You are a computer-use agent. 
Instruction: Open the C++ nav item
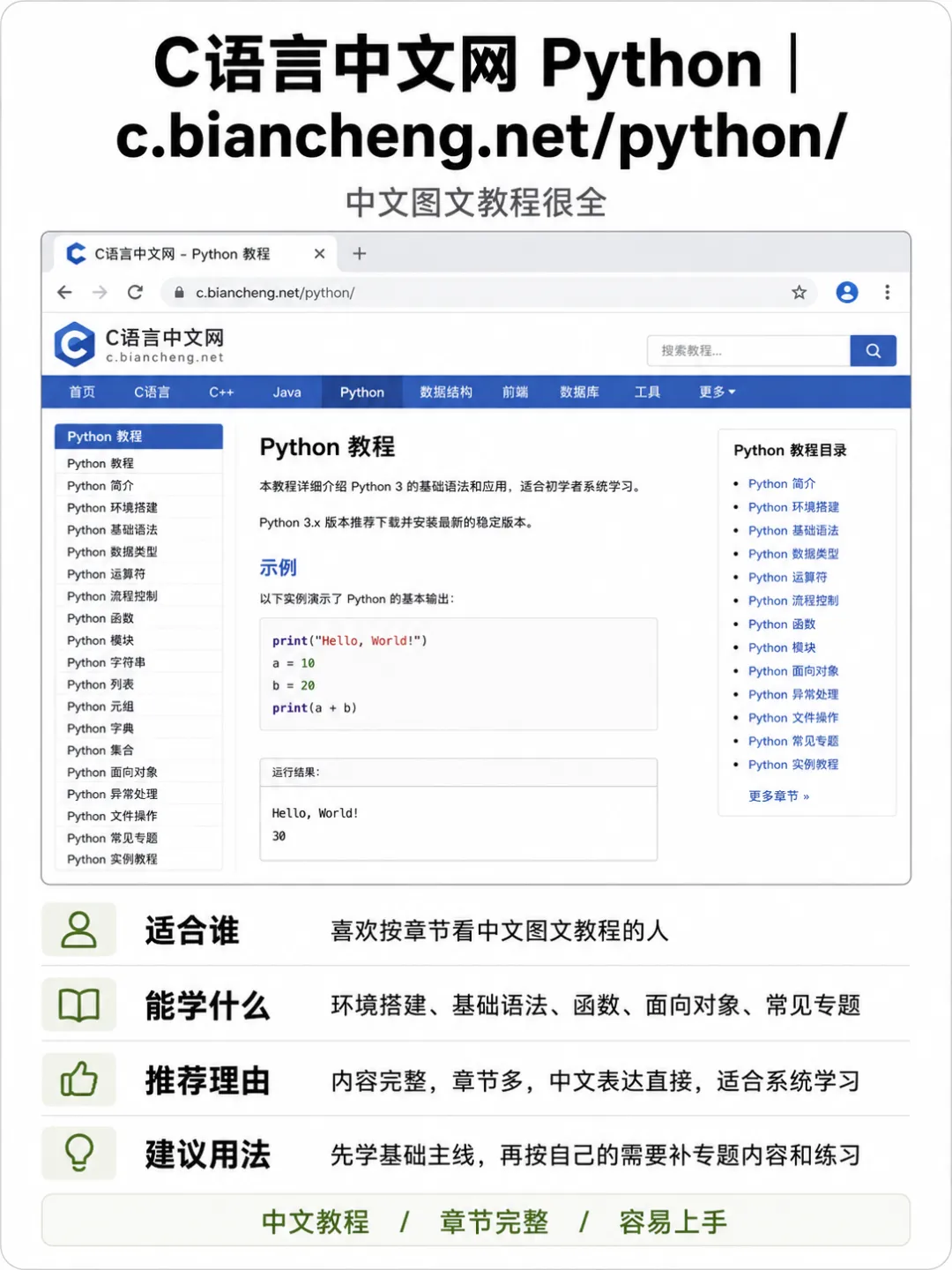point(221,392)
